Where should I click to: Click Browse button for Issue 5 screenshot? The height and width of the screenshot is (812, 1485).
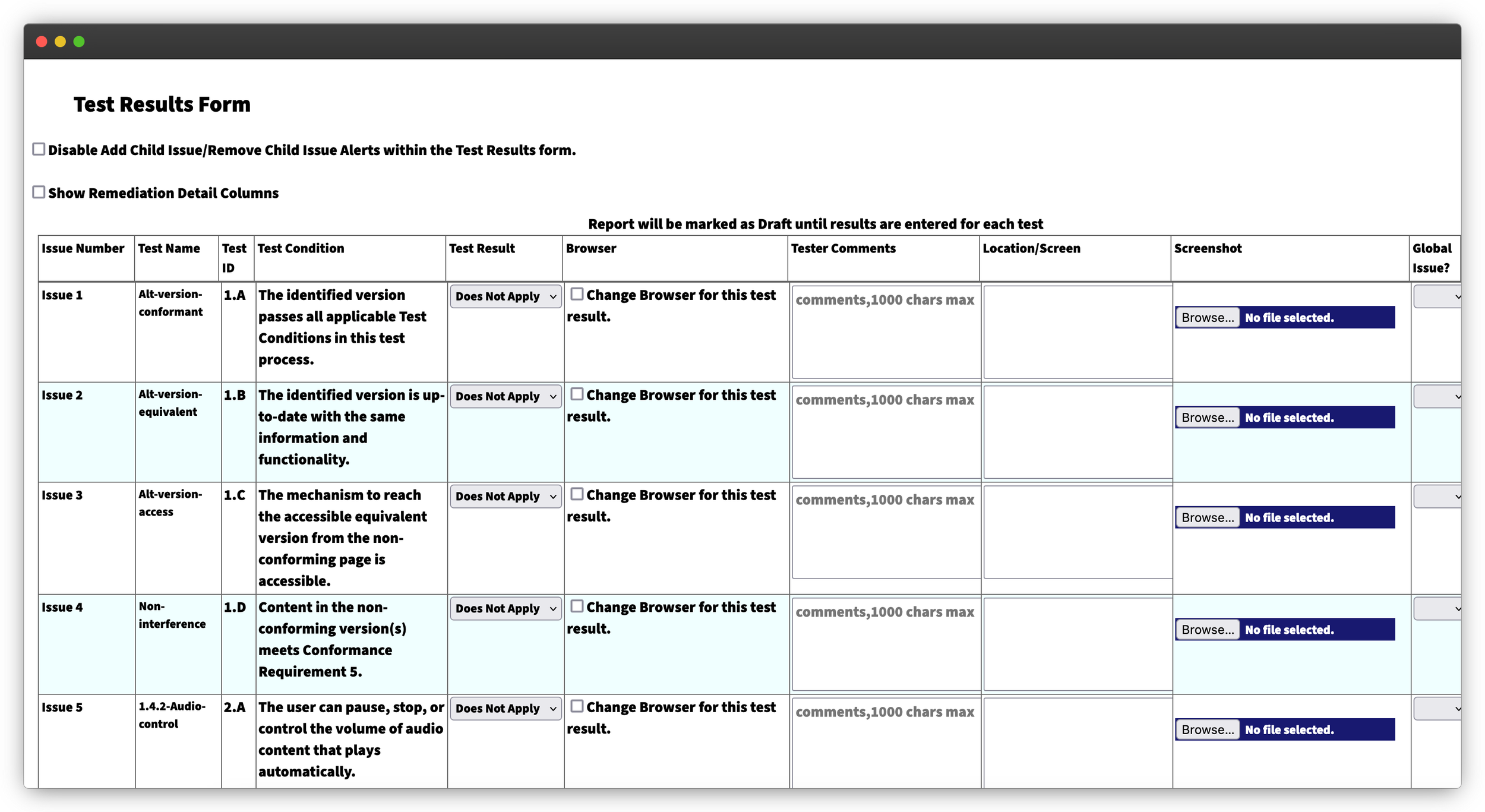tap(1208, 729)
